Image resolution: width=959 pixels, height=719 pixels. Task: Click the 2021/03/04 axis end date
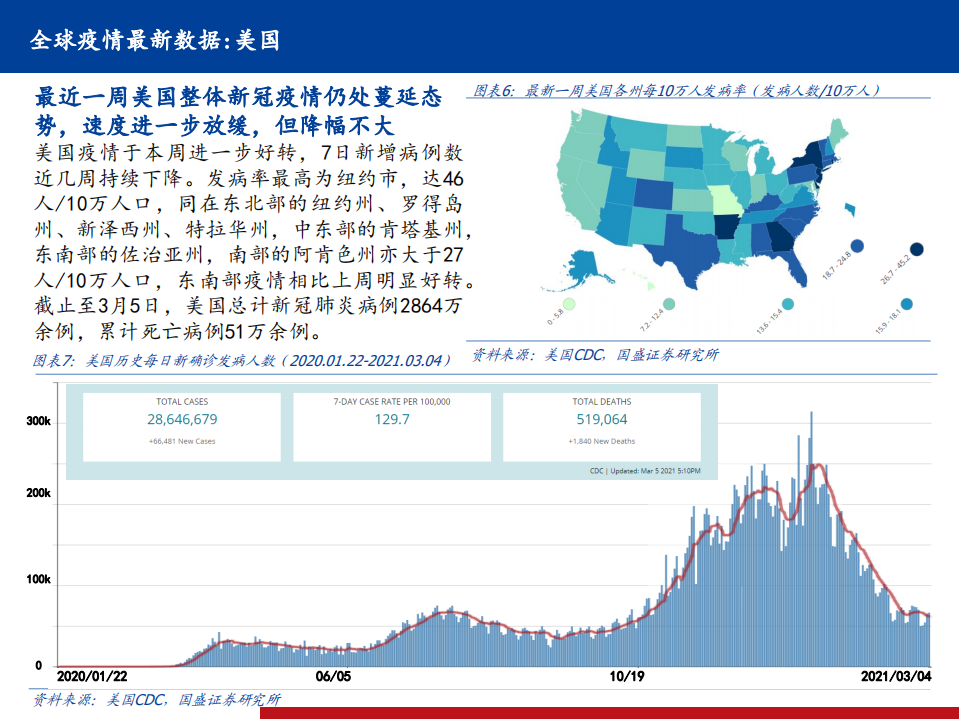(896, 676)
